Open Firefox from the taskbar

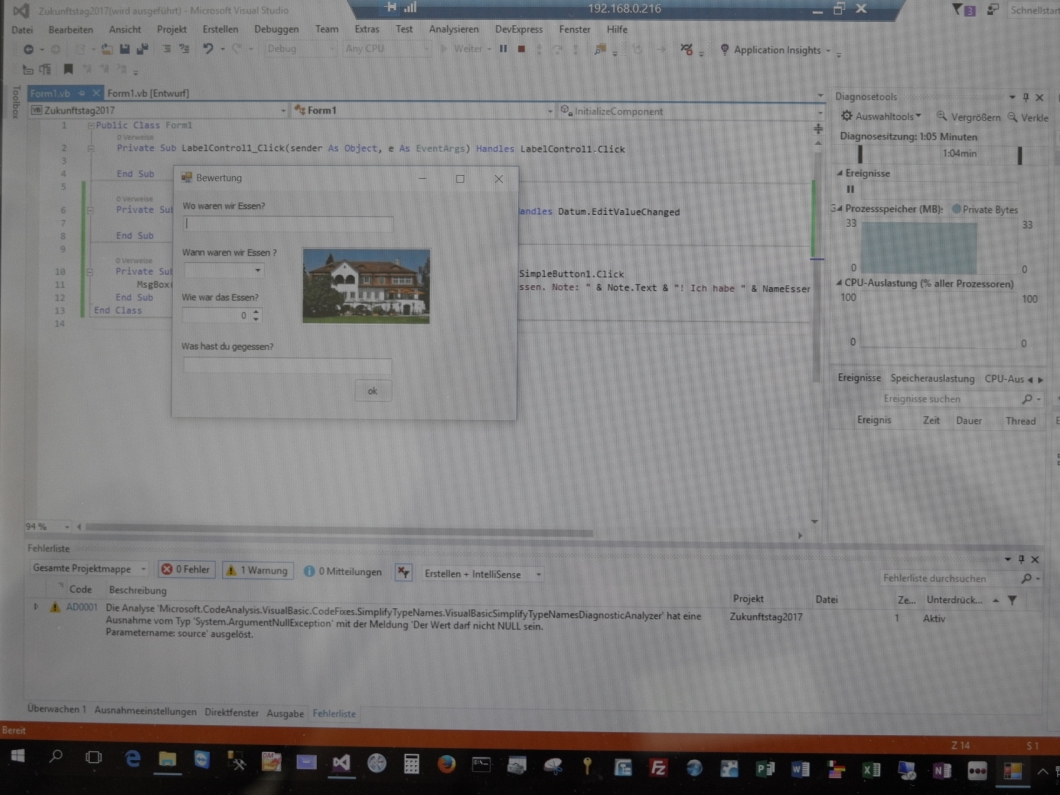(x=446, y=765)
